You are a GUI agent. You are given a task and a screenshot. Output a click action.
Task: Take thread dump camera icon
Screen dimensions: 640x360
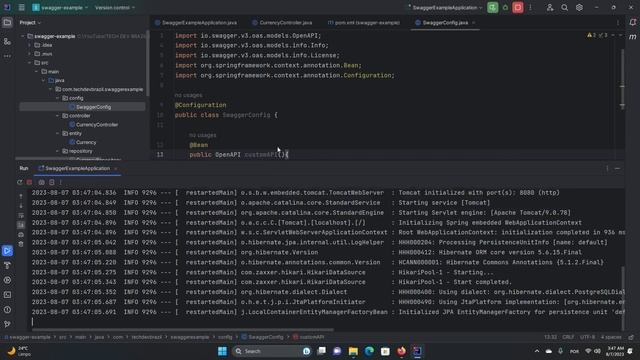click(41, 182)
